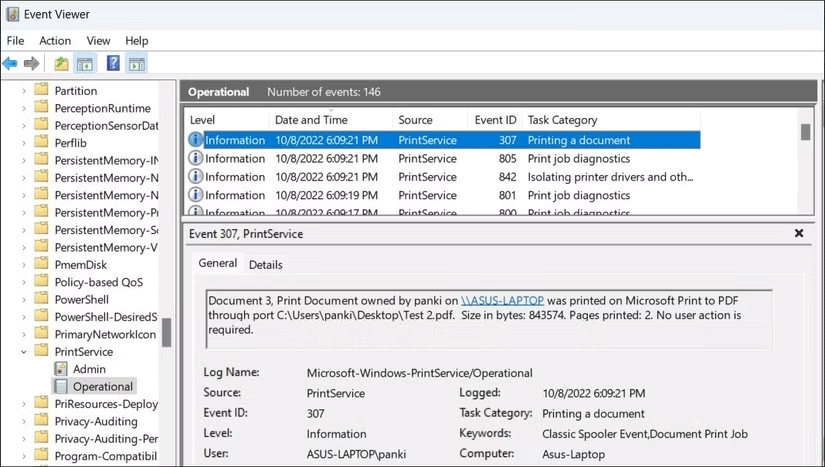Click the Forward arrow toolbar icon
The width and height of the screenshot is (825, 467).
click(31, 64)
